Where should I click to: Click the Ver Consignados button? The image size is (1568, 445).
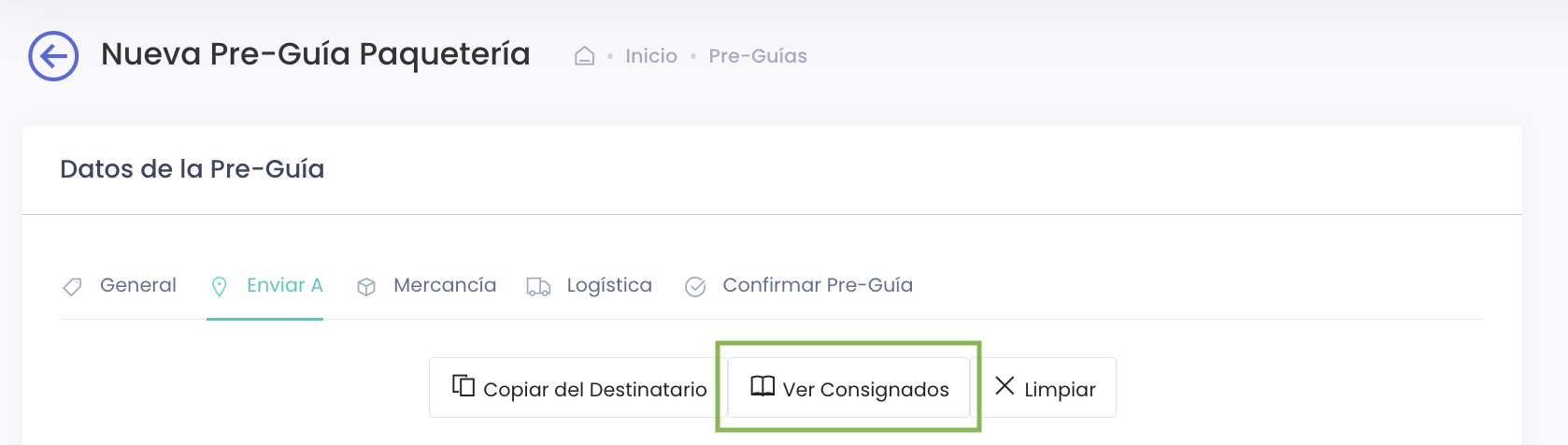point(848,387)
